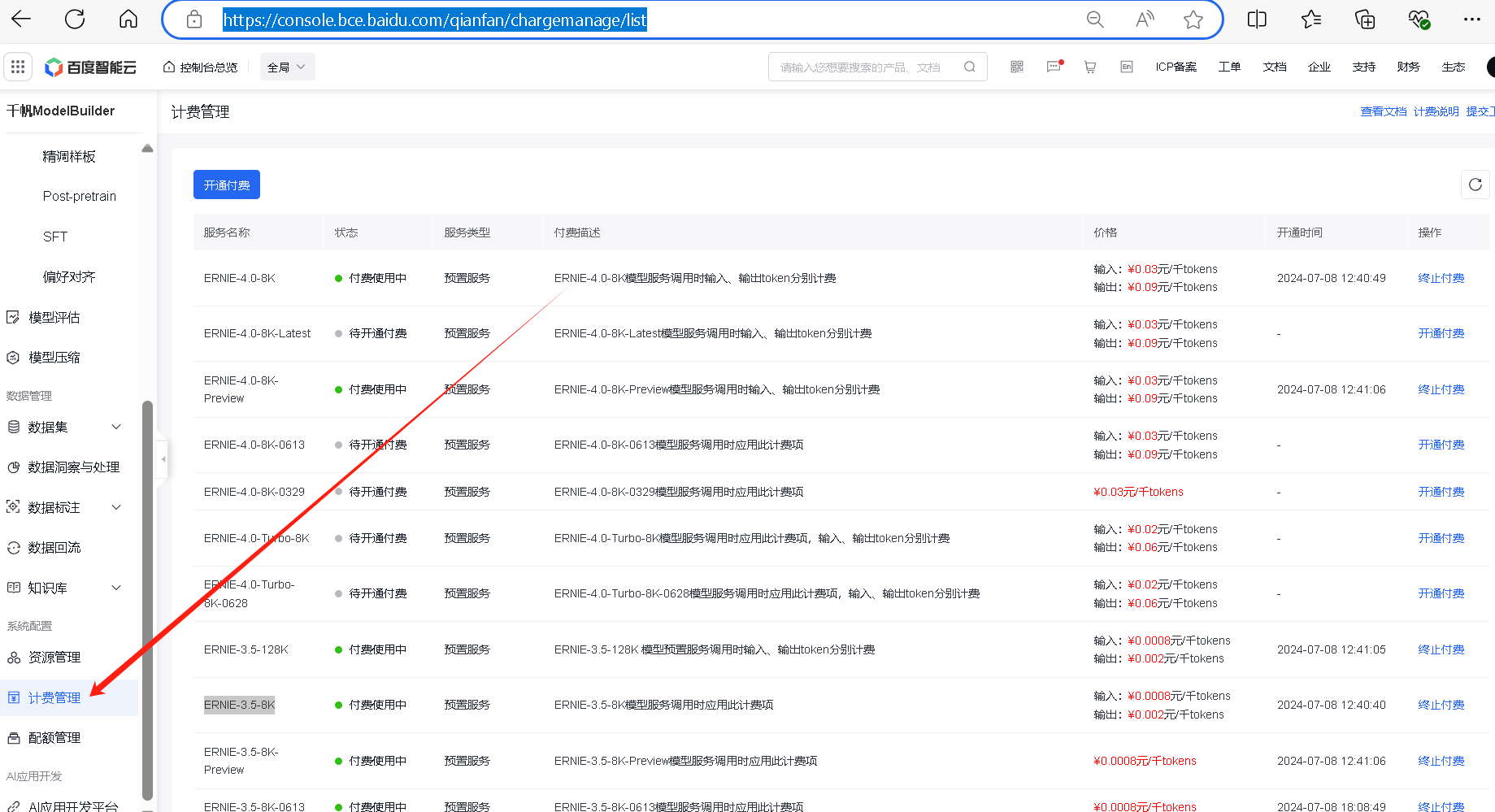This screenshot has width=1495, height=812.
Task: Click 终止付费 for ERNIE-3.5-8K
Action: (1441, 705)
